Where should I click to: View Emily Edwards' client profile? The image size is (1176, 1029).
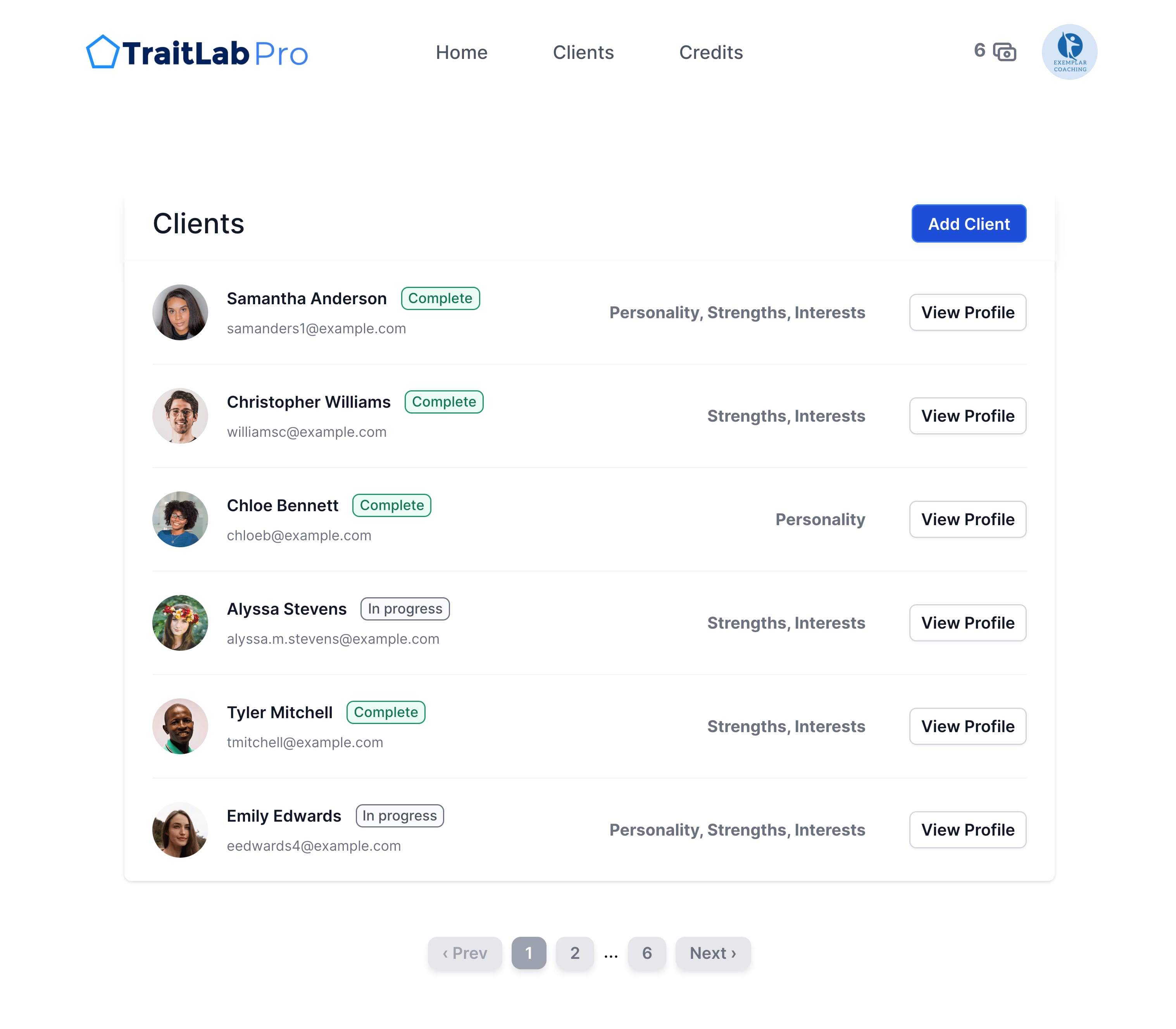point(968,829)
